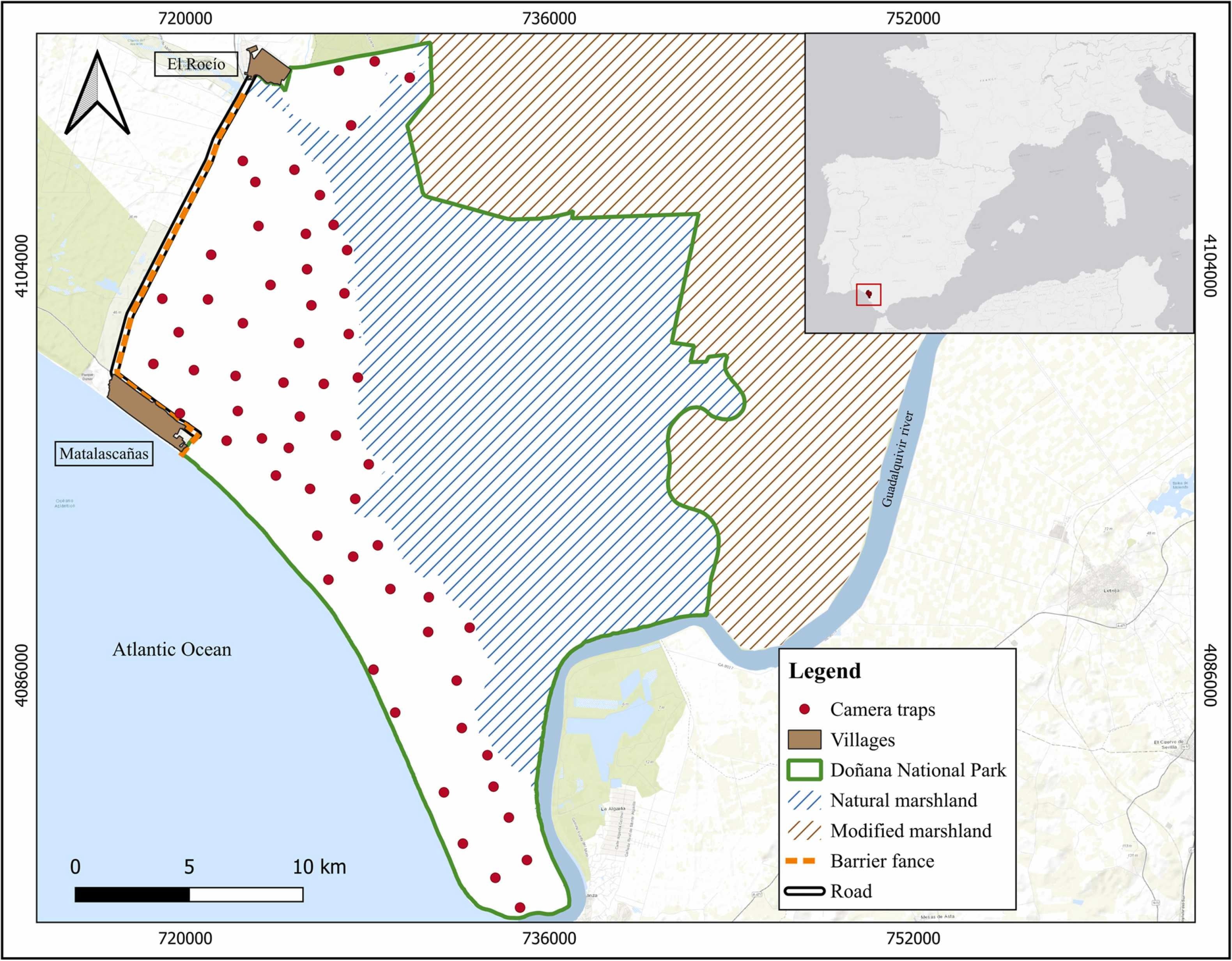The height and width of the screenshot is (961, 1232).
Task: Click the top 736000 coordinate label
Action: pos(549,19)
